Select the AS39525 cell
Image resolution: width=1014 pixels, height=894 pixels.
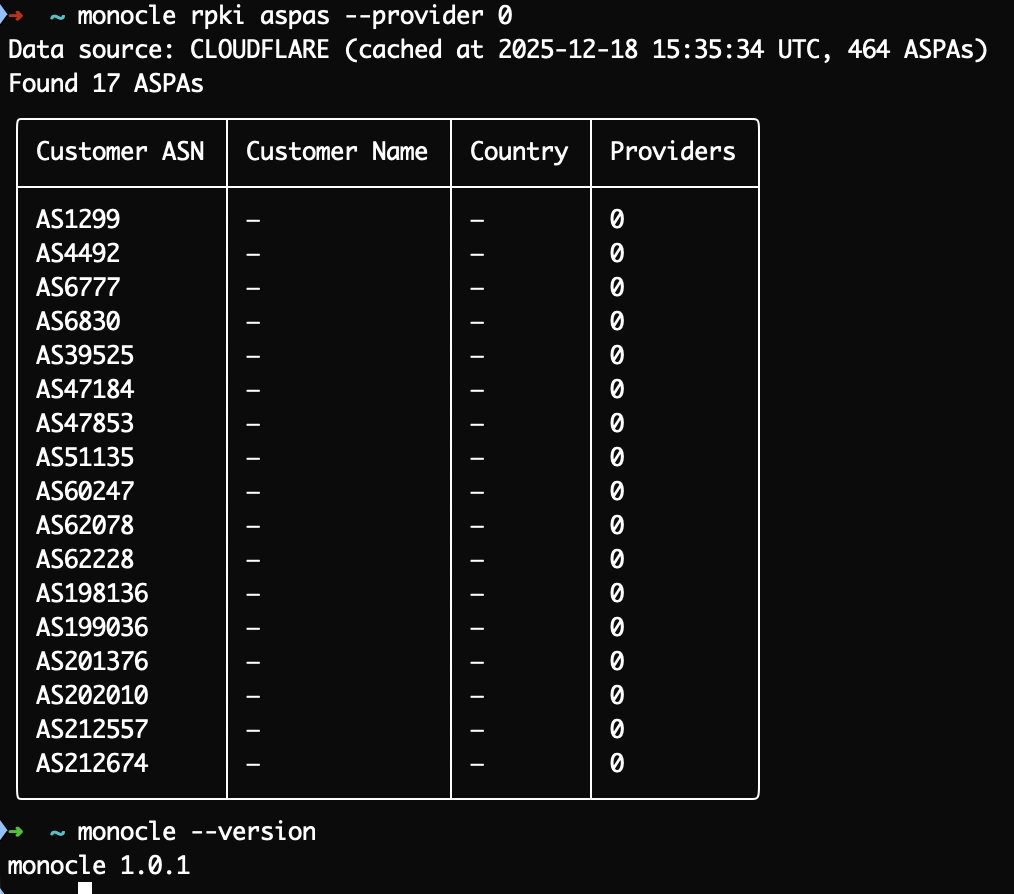[x=85, y=355]
